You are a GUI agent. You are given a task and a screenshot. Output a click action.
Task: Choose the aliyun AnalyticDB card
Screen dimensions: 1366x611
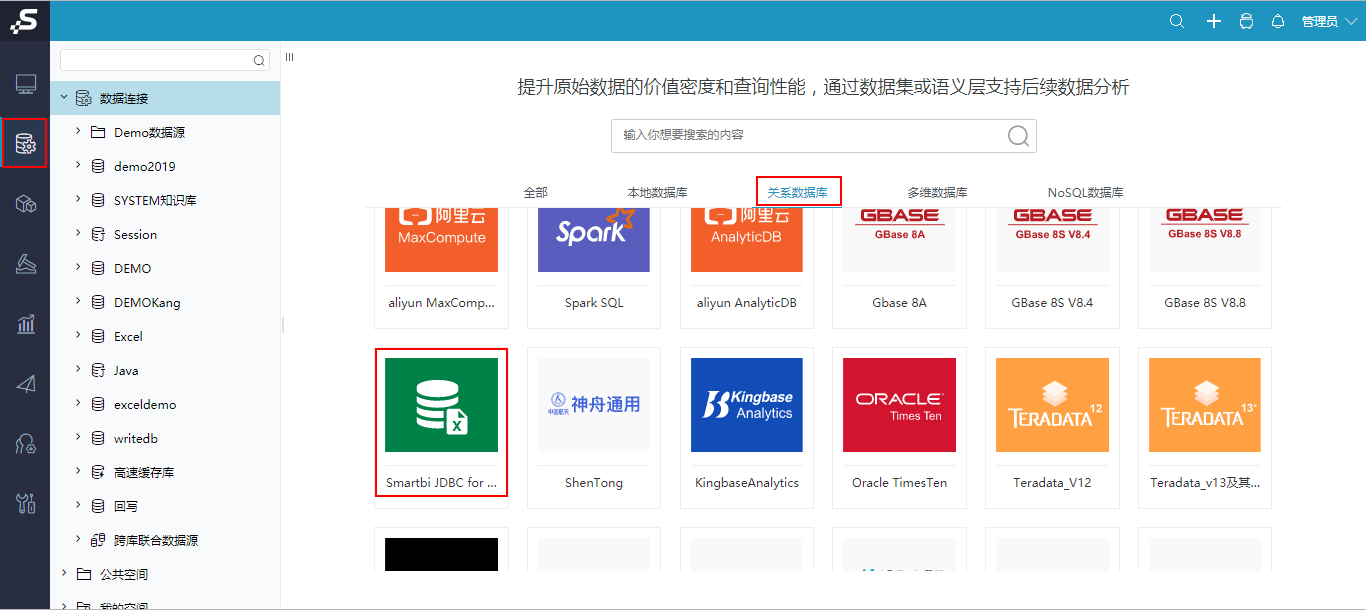[747, 266]
